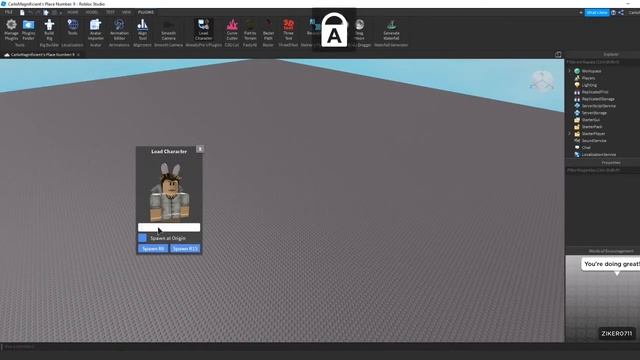Image resolution: width=640 pixels, height=360 pixels.
Task: Run the Generate Waterfall plugin
Action: click(391, 30)
